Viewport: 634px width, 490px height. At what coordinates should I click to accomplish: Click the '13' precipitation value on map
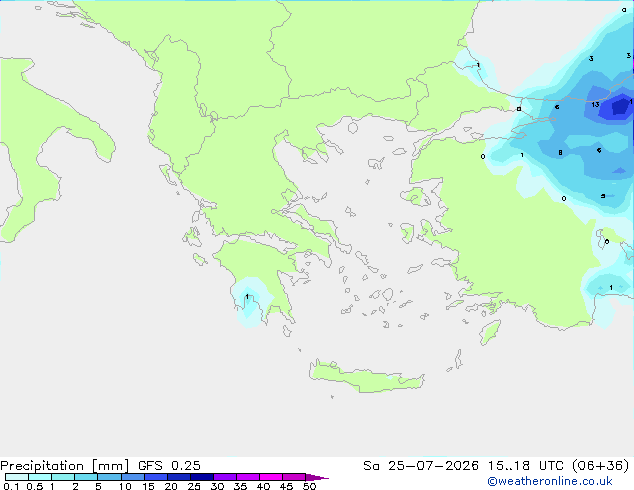tap(595, 105)
